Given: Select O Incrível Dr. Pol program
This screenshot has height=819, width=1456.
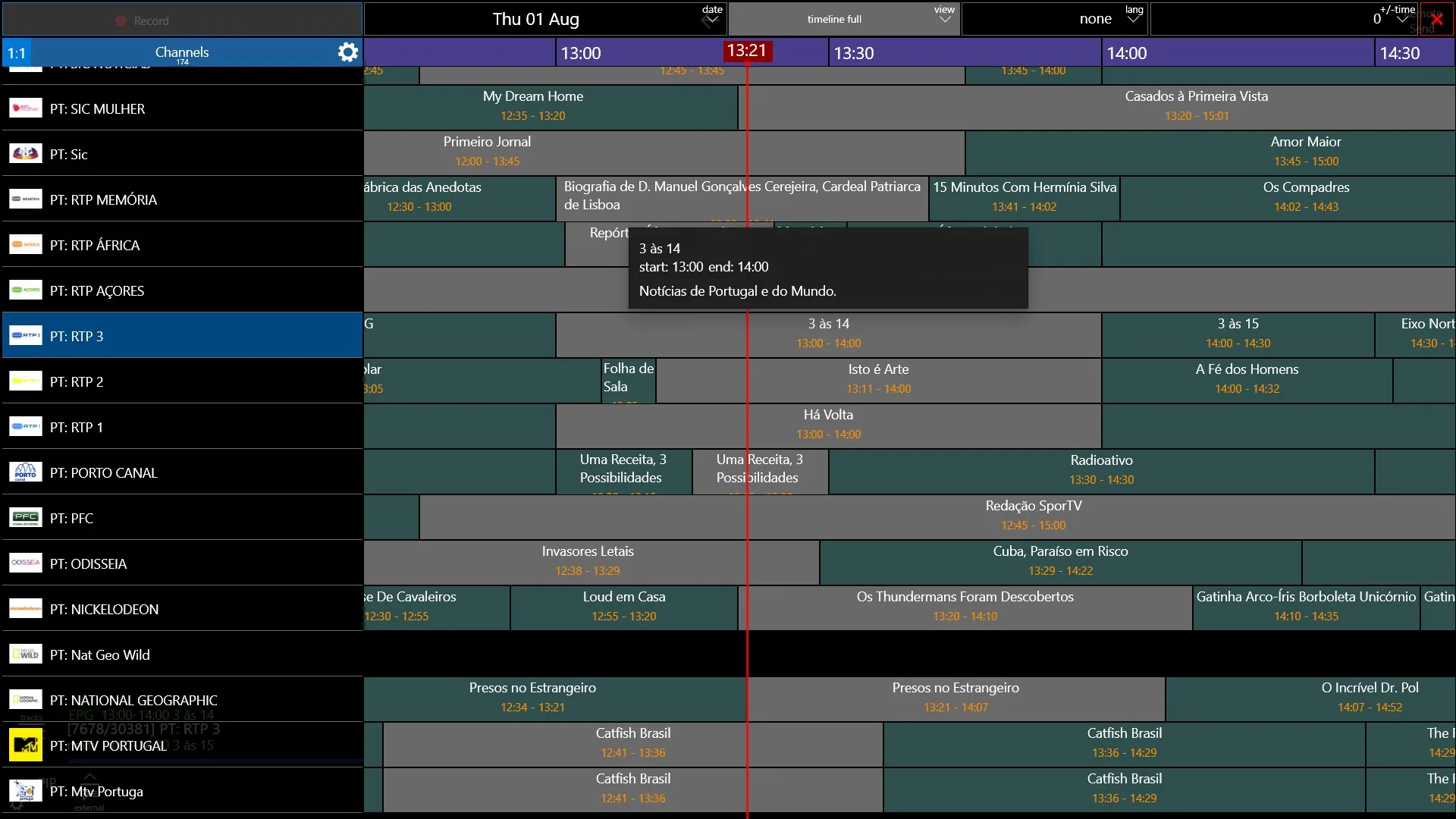Looking at the screenshot, I should click(x=1310, y=698).
